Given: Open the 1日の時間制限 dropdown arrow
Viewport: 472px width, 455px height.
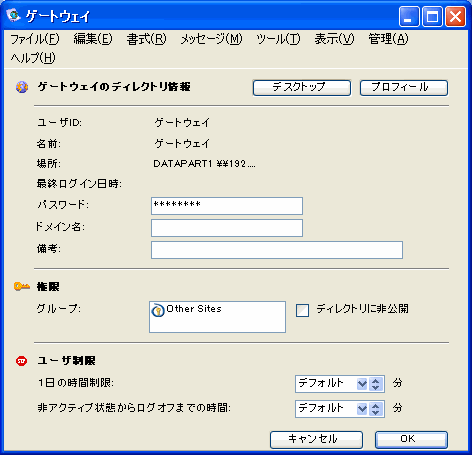Looking at the screenshot, I should point(362,384).
